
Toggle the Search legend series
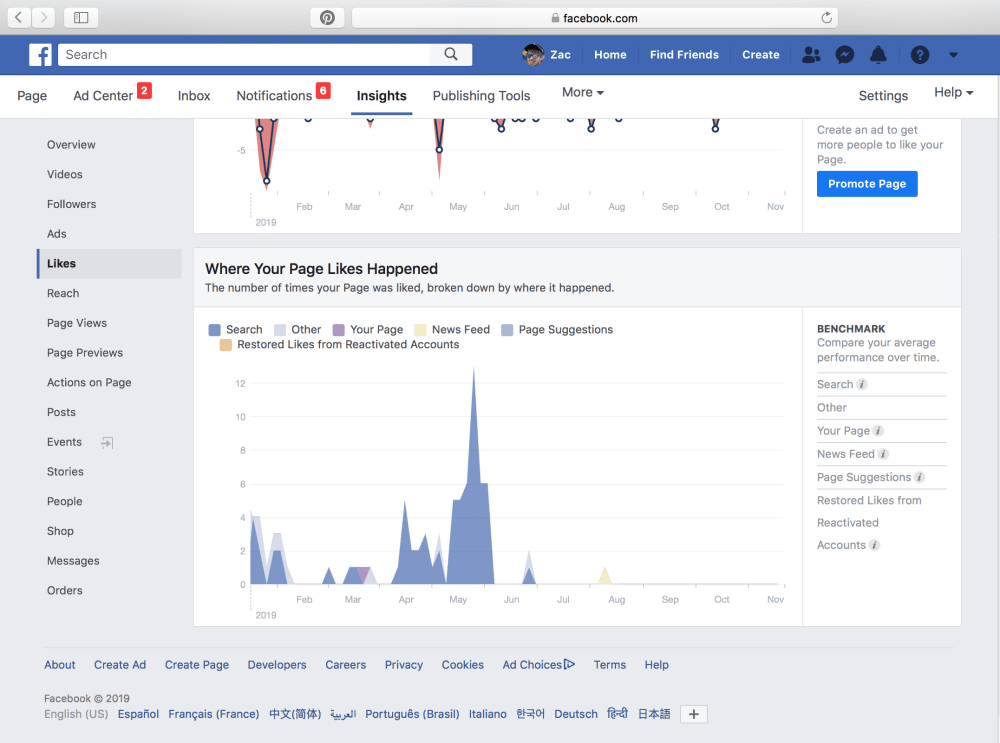point(235,330)
